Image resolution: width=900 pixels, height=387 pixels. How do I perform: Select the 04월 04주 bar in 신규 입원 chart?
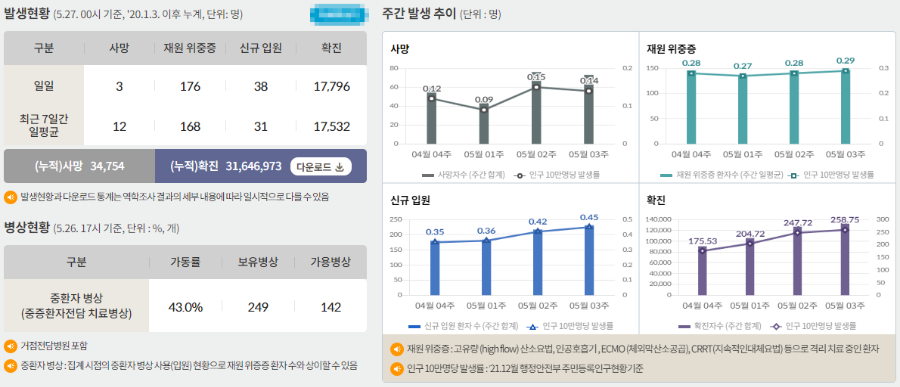435,268
